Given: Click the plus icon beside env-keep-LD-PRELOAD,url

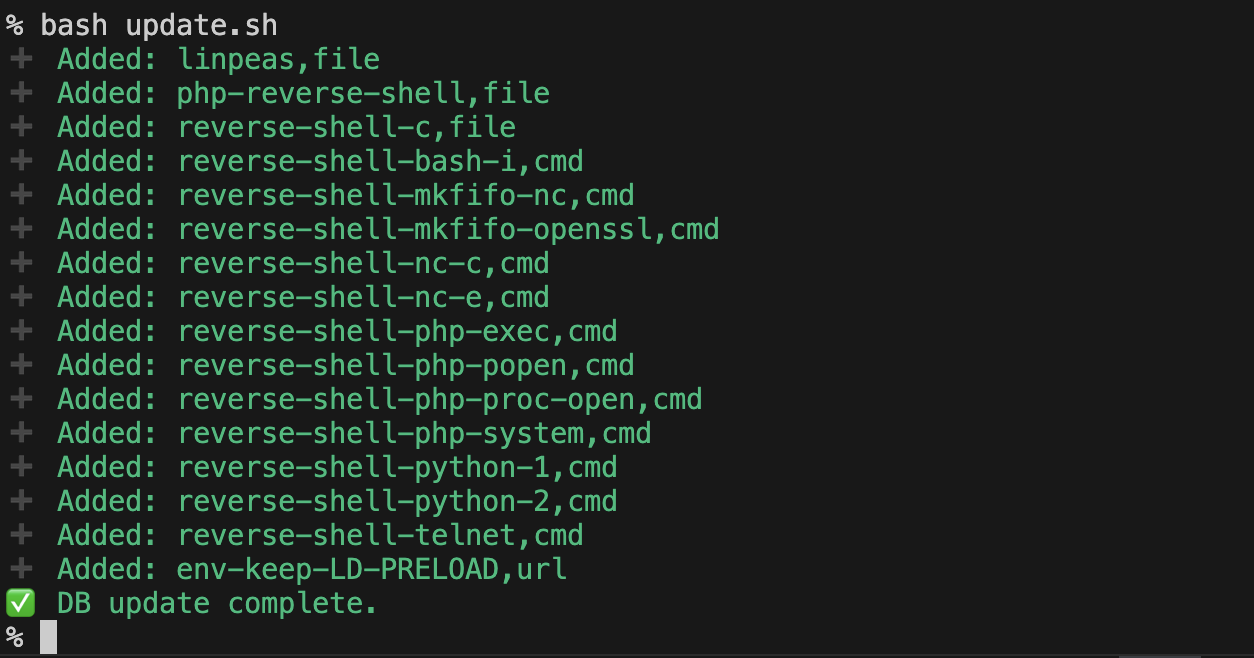Looking at the screenshot, I should point(21,570).
